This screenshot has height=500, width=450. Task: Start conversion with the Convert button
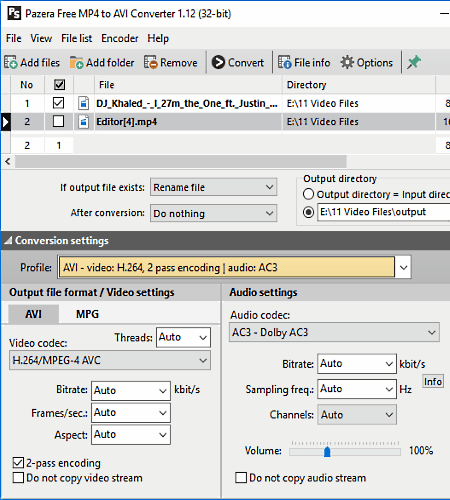coord(238,62)
